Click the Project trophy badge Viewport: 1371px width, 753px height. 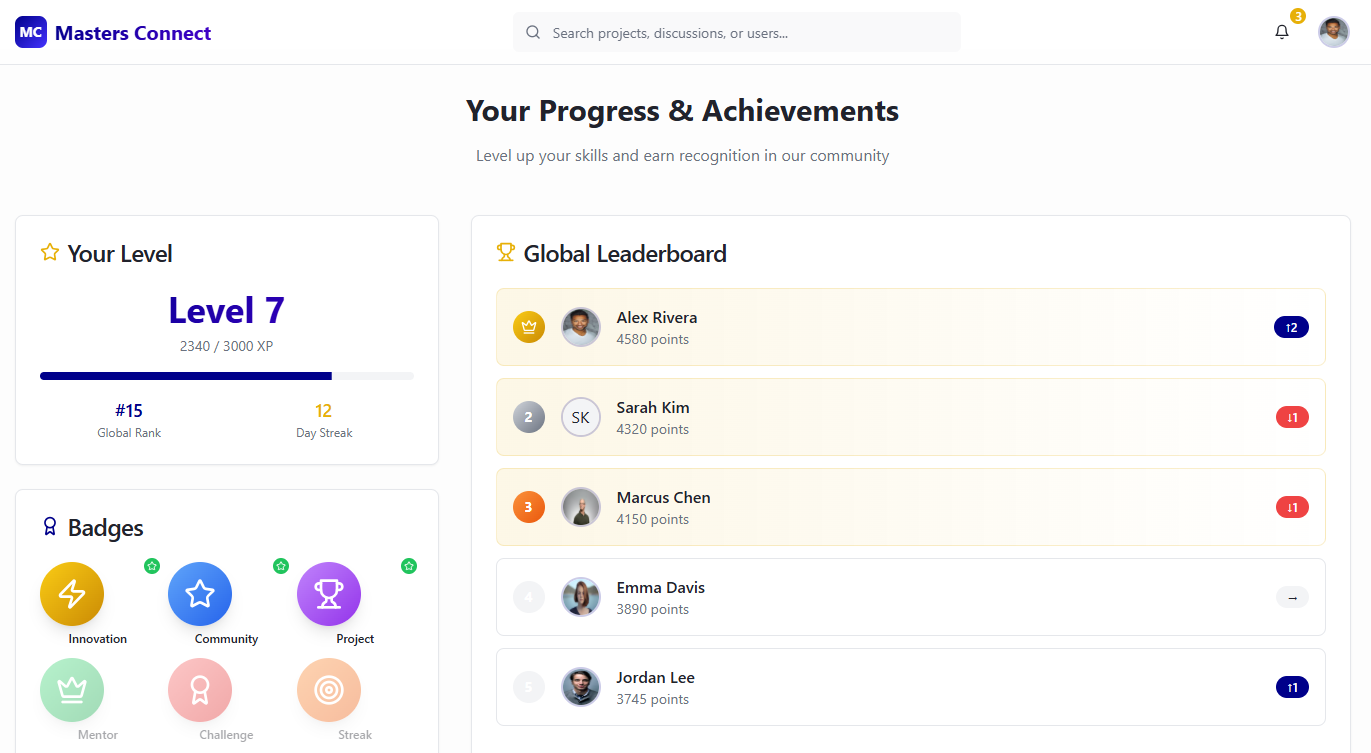tap(329, 594)
